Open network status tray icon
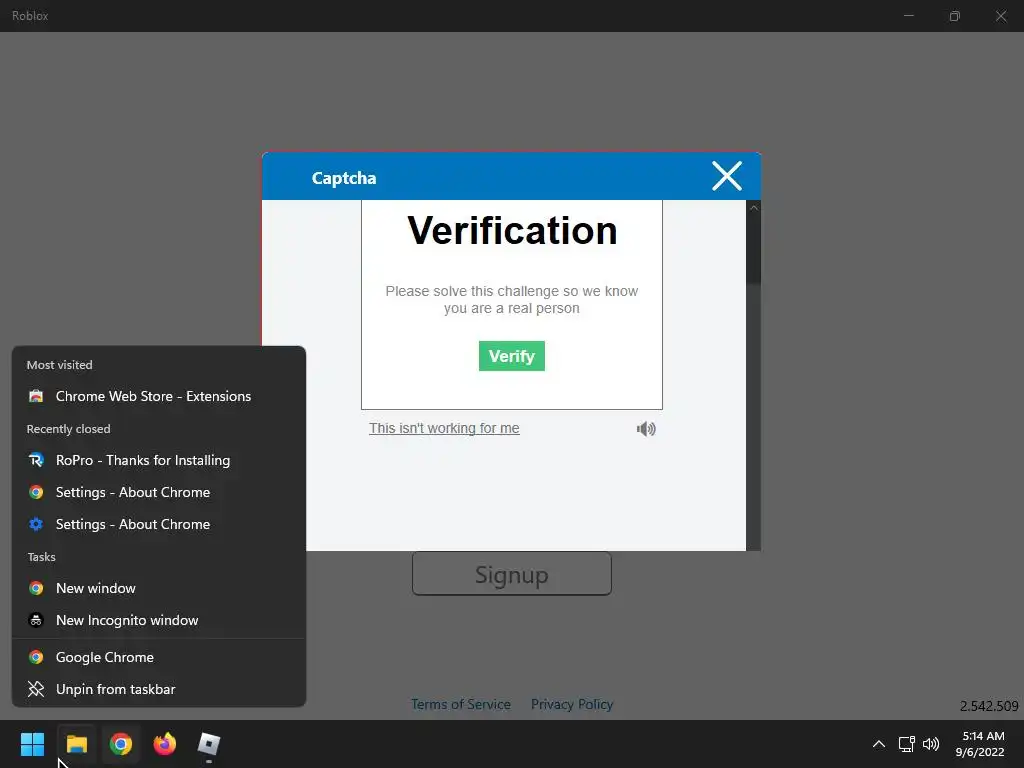This screenshot has width=1024, height=768. point(906,744)
